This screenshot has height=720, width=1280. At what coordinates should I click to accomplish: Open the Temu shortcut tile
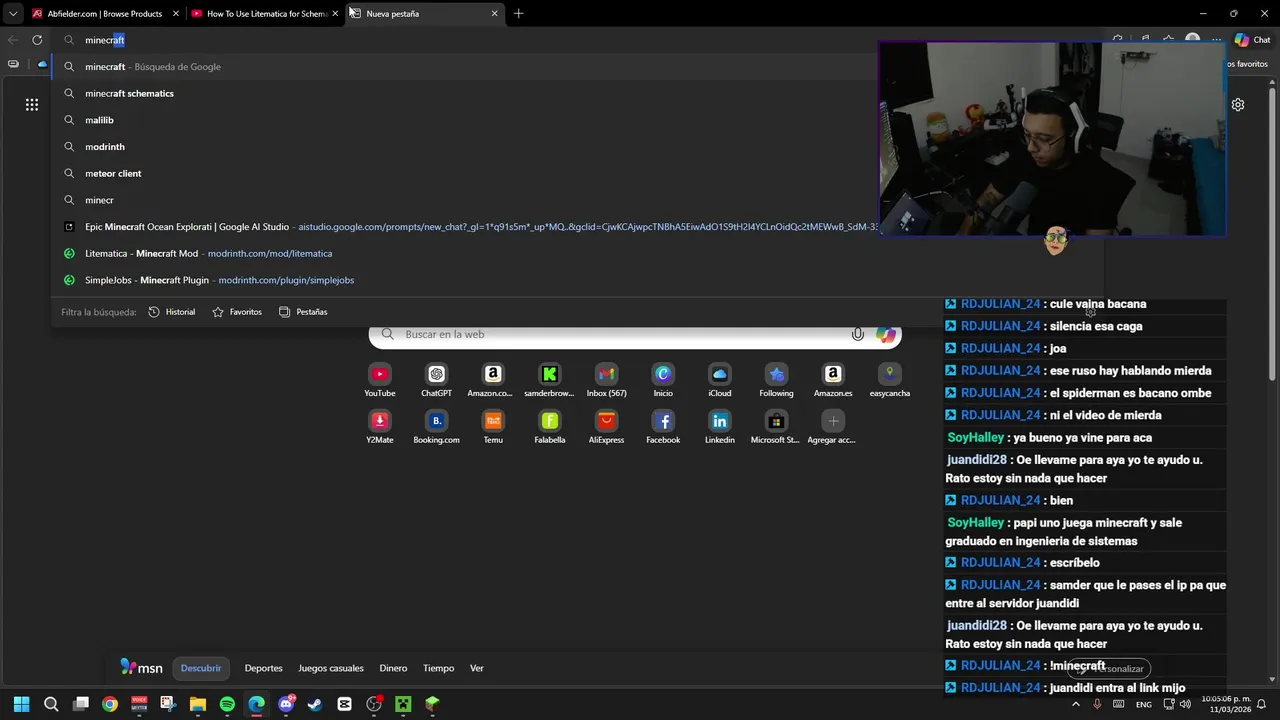pyautogui.click(x=493, y=427)
